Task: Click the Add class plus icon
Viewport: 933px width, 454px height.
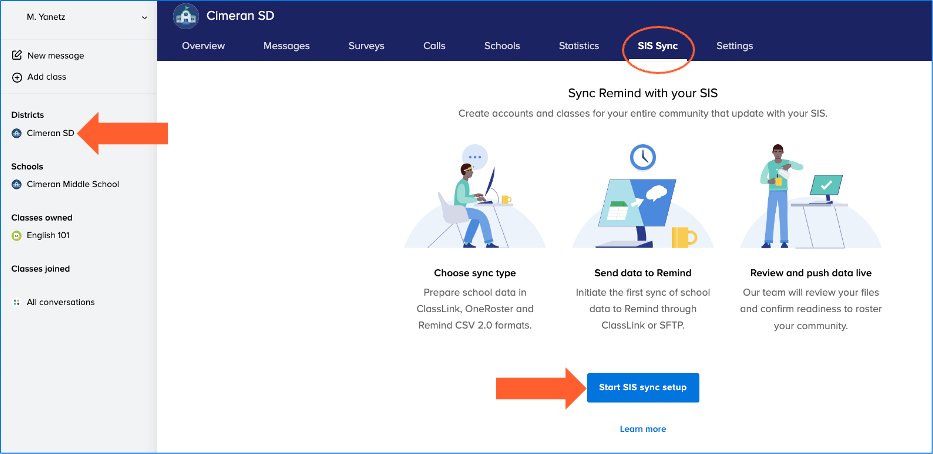Action: point(17,77)
